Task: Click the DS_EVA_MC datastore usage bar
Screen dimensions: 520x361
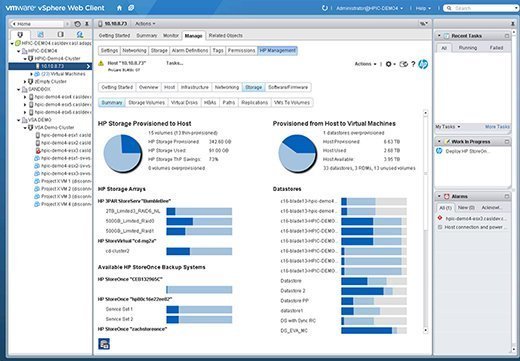Action: (x=374, y=331)
